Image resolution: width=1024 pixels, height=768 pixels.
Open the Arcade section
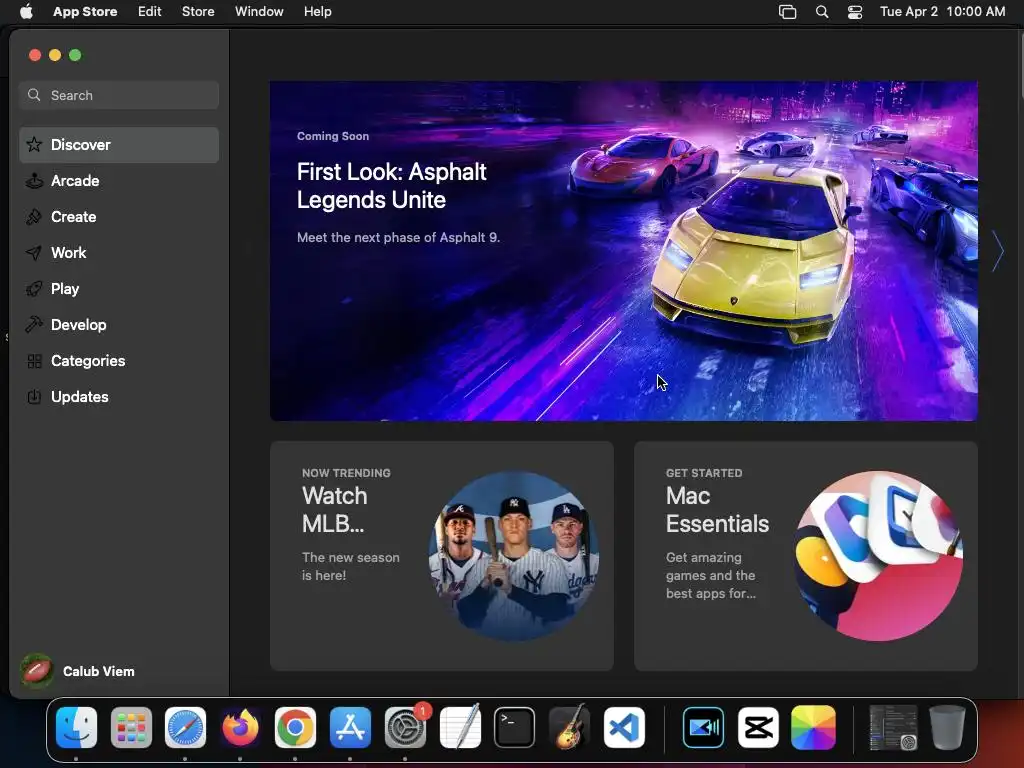119,181
